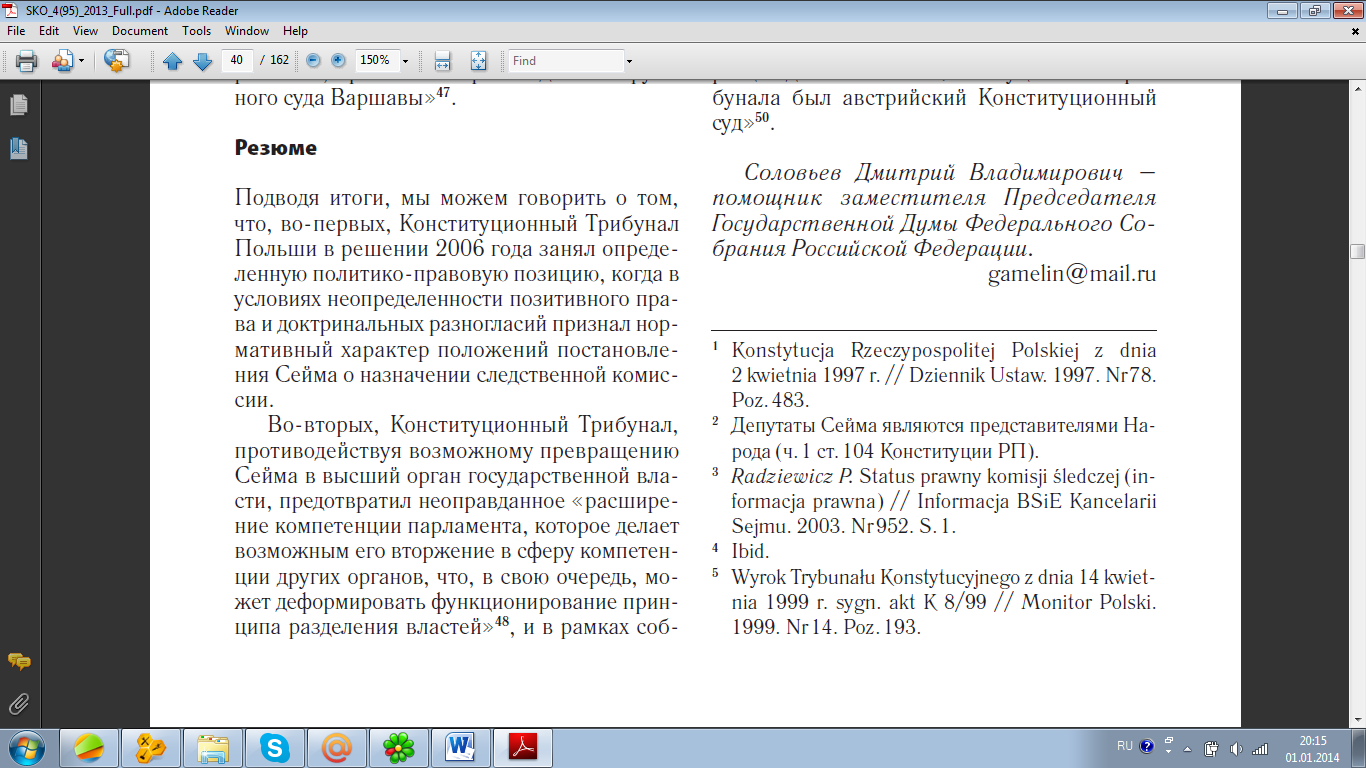Viewport: 1366px width, 768px height.
Task: Open the zoom percentage dropdown arrow
Action: [405, 61]
